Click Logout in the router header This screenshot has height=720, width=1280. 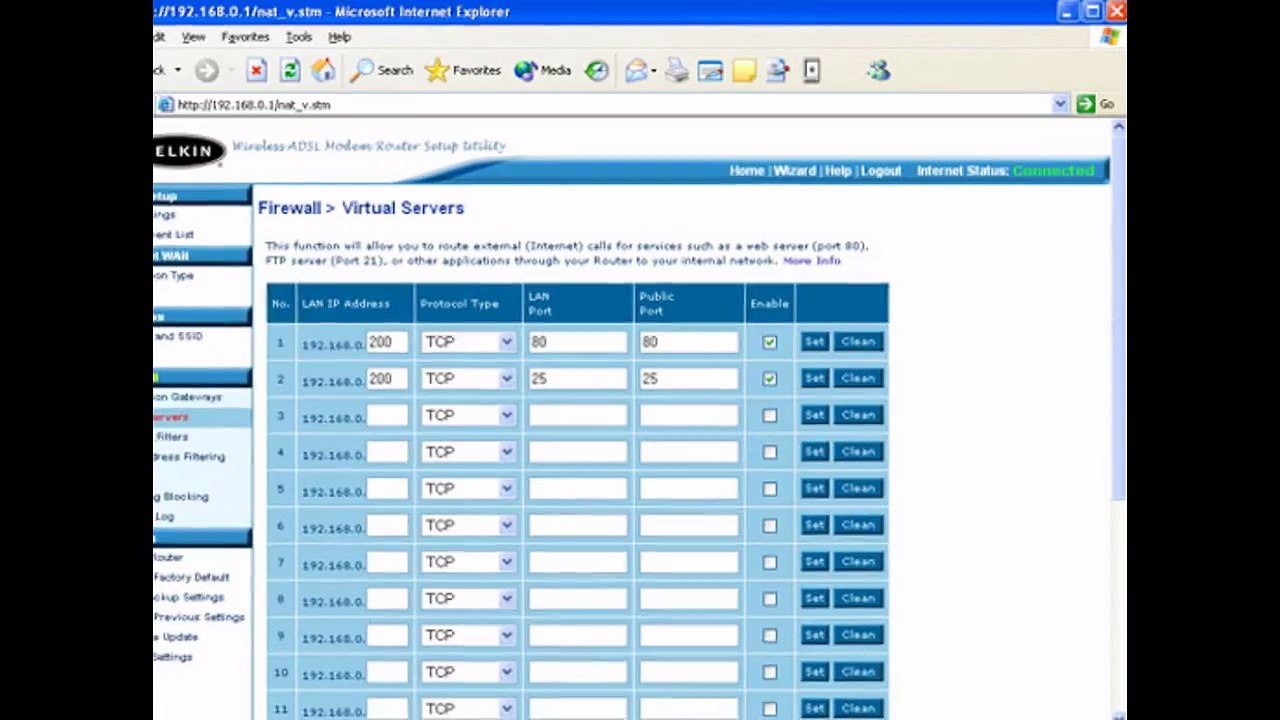[881, 171]
